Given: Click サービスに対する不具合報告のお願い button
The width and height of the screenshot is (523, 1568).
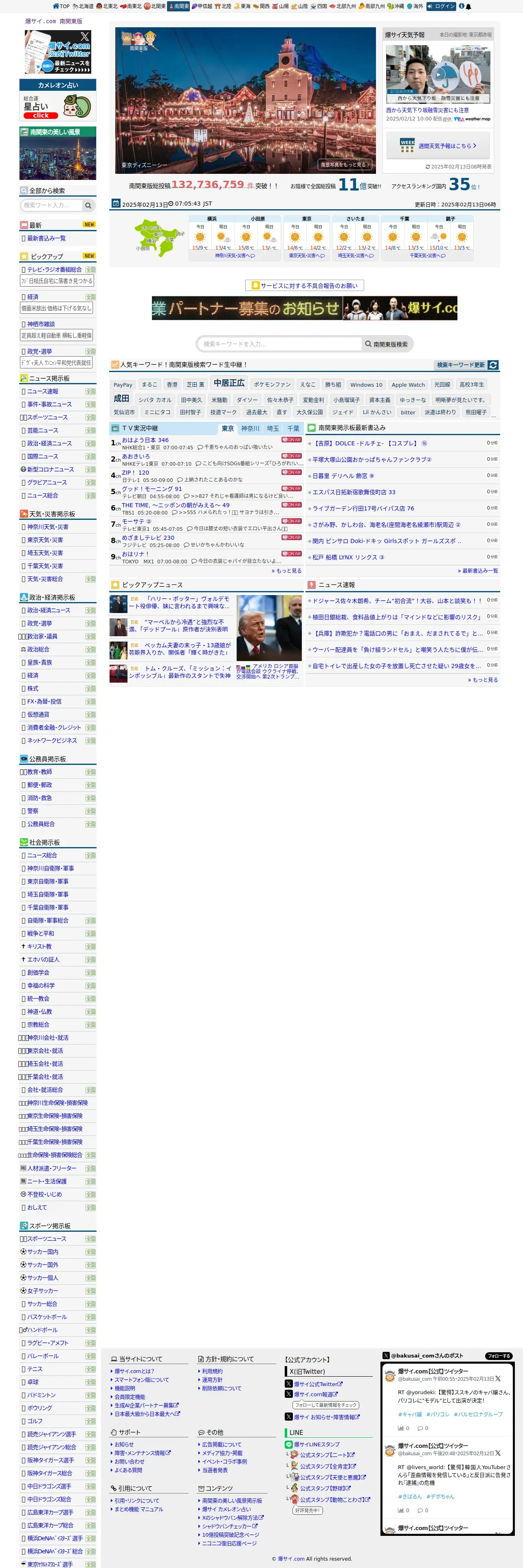Looking at the screenshot, I should [304, 285].
